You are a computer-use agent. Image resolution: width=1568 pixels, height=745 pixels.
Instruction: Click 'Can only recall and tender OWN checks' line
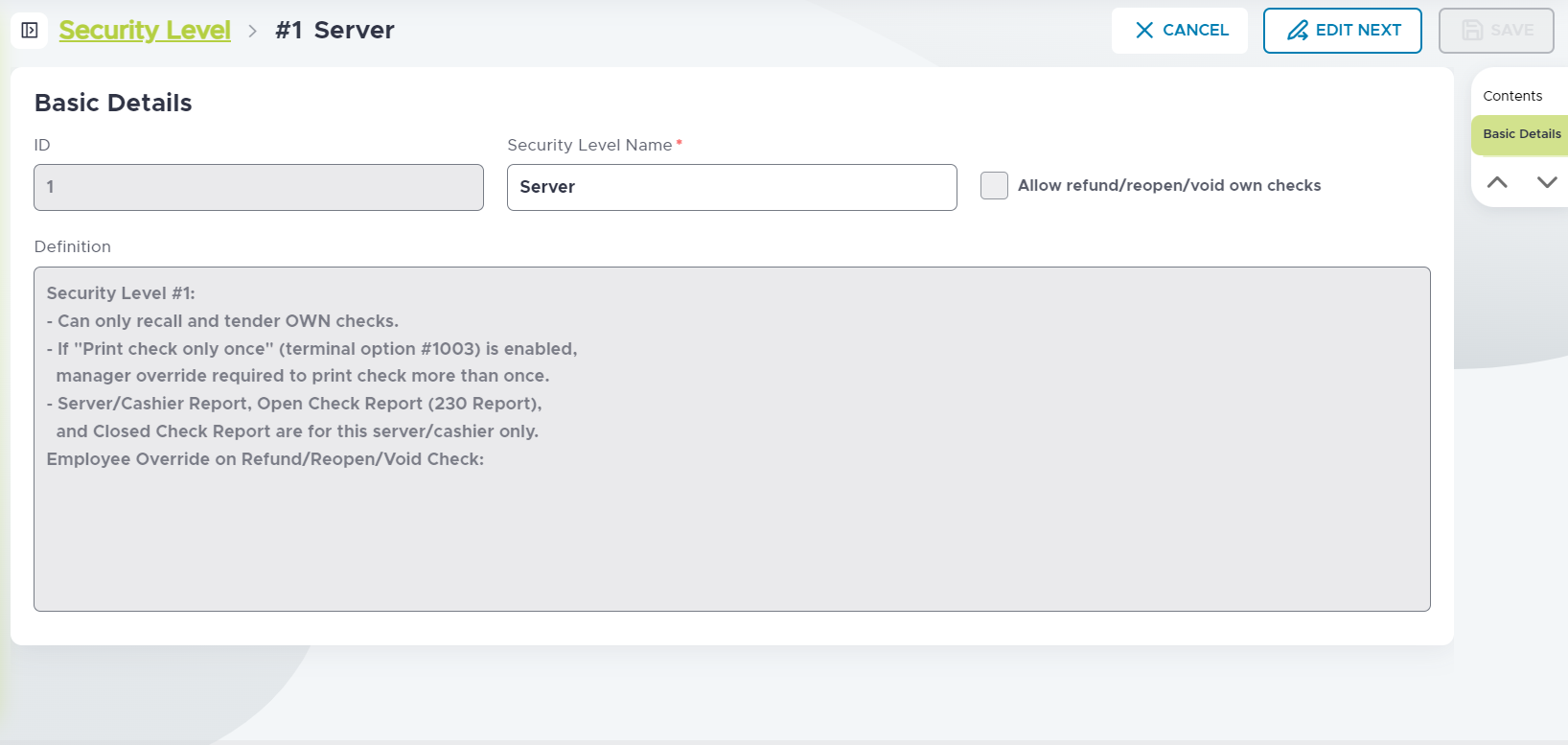[x=222, y=321]
